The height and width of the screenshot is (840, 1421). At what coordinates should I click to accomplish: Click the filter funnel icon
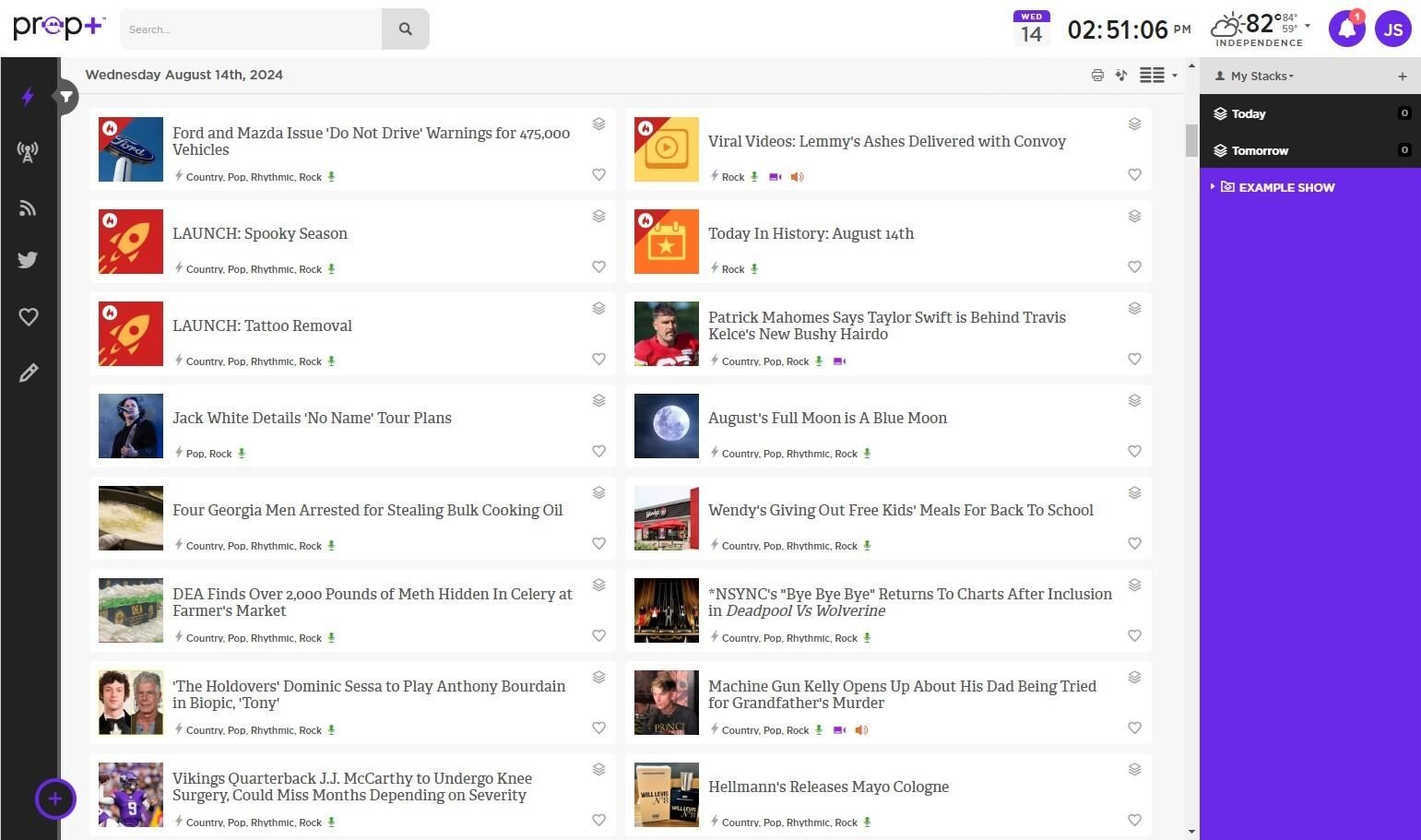[66, 97]
